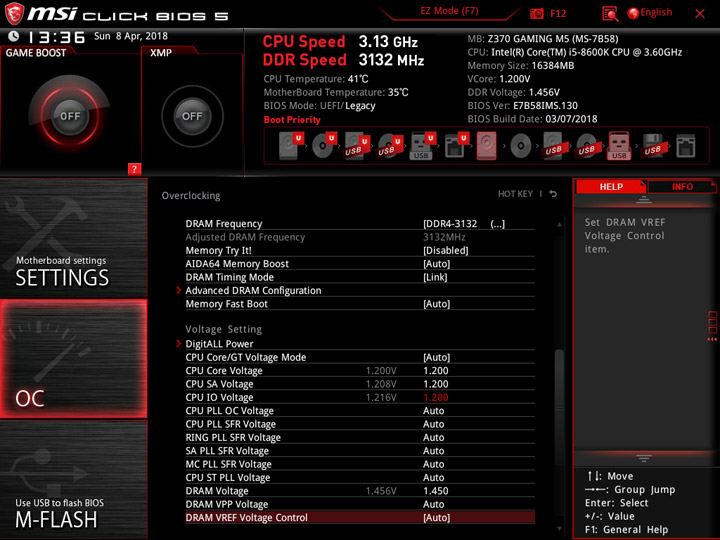The height and width of the screenshot is (540, 720).
Task: Click the clock icon beside the time
Action: [14, 36]
